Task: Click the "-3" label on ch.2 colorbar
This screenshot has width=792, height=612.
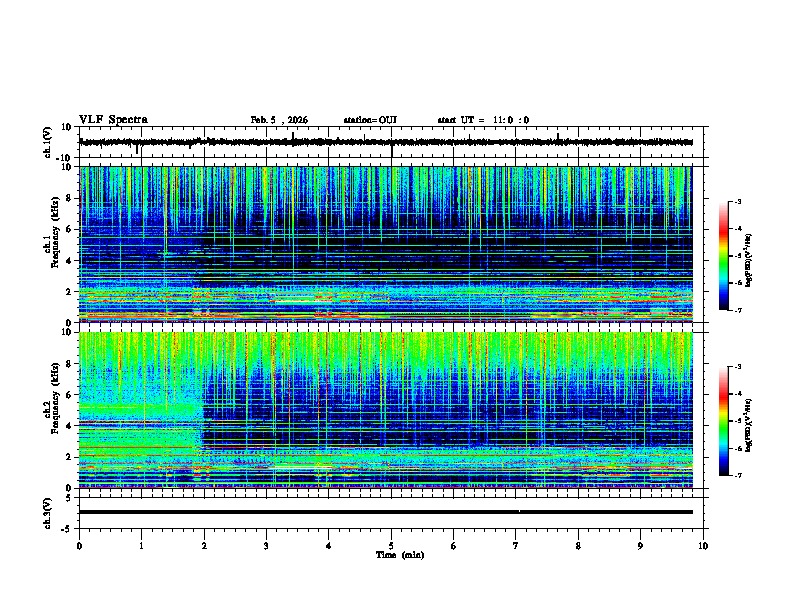Action: point(737,367)
